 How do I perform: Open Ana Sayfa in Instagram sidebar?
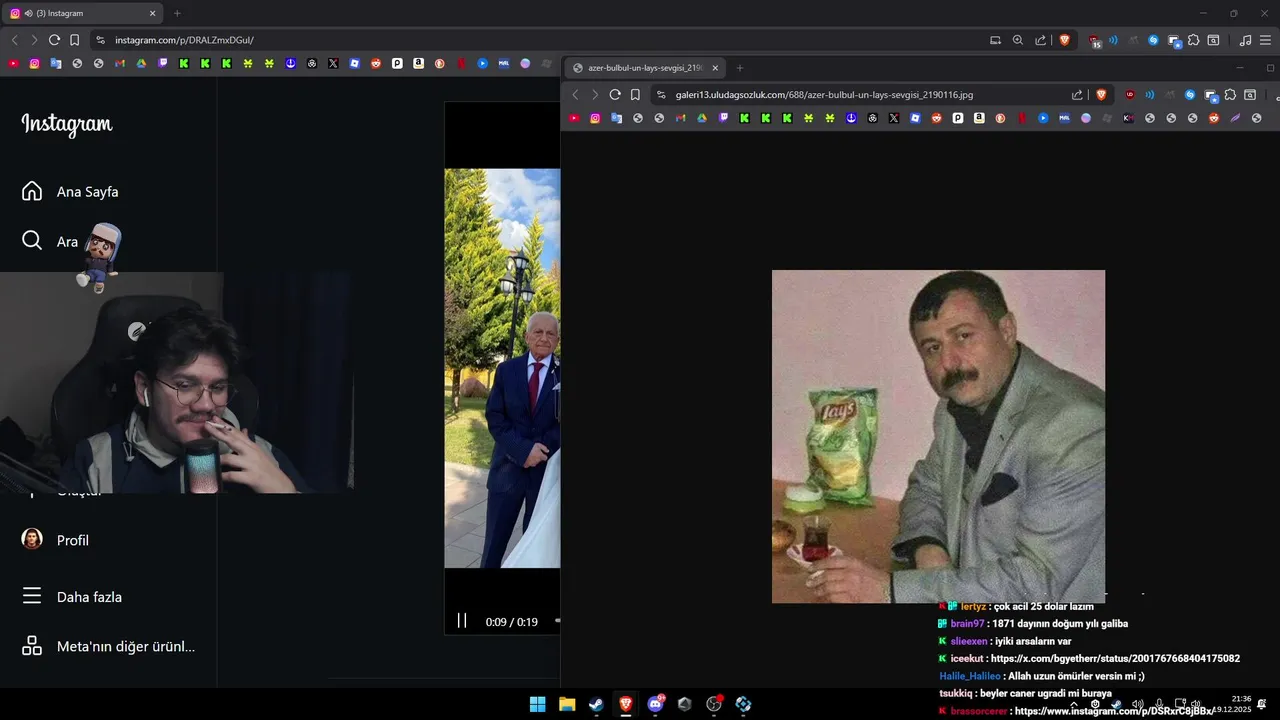(70, 191)
